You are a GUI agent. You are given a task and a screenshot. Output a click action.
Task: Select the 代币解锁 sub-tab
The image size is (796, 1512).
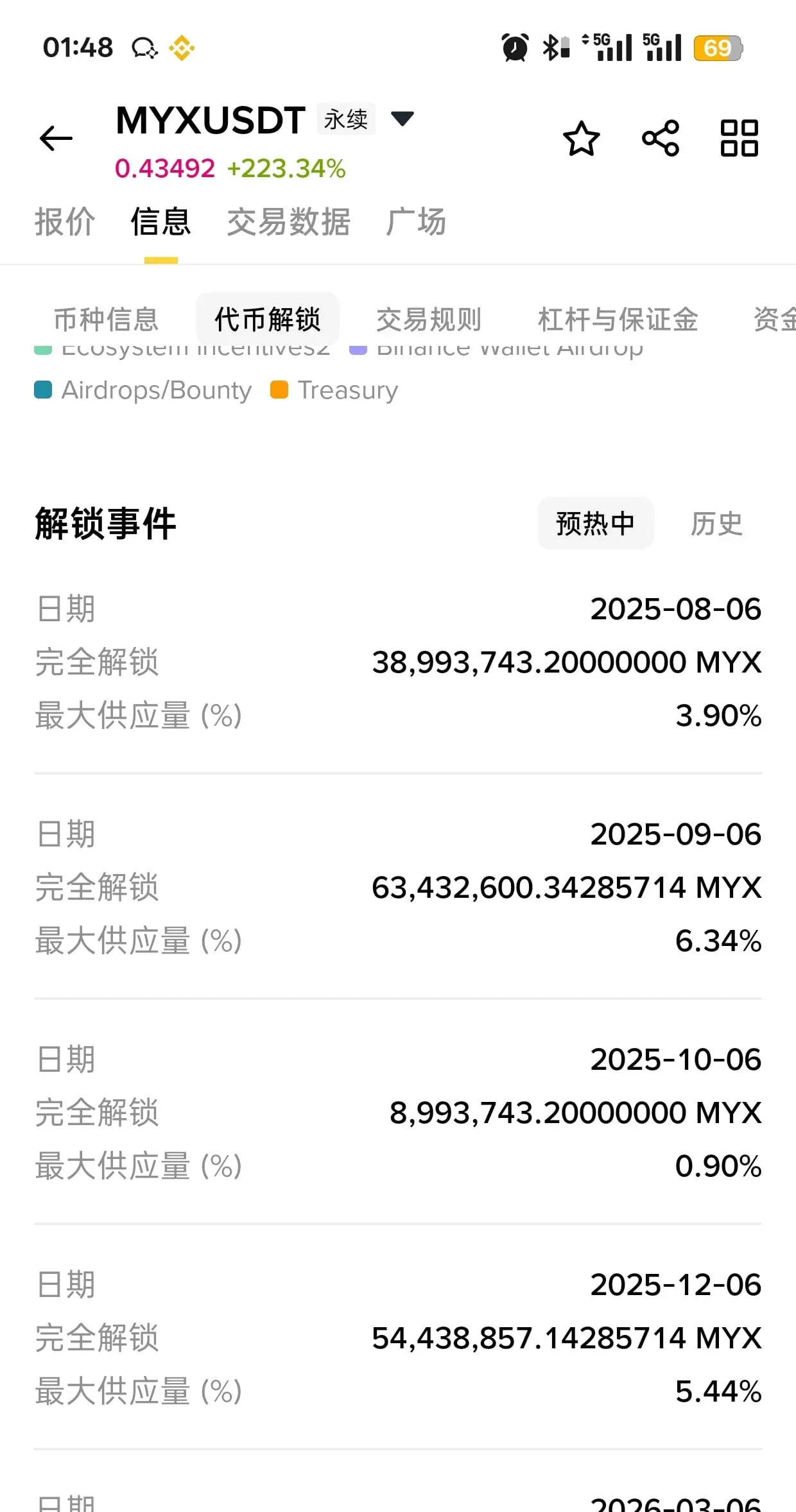point(267,320)
